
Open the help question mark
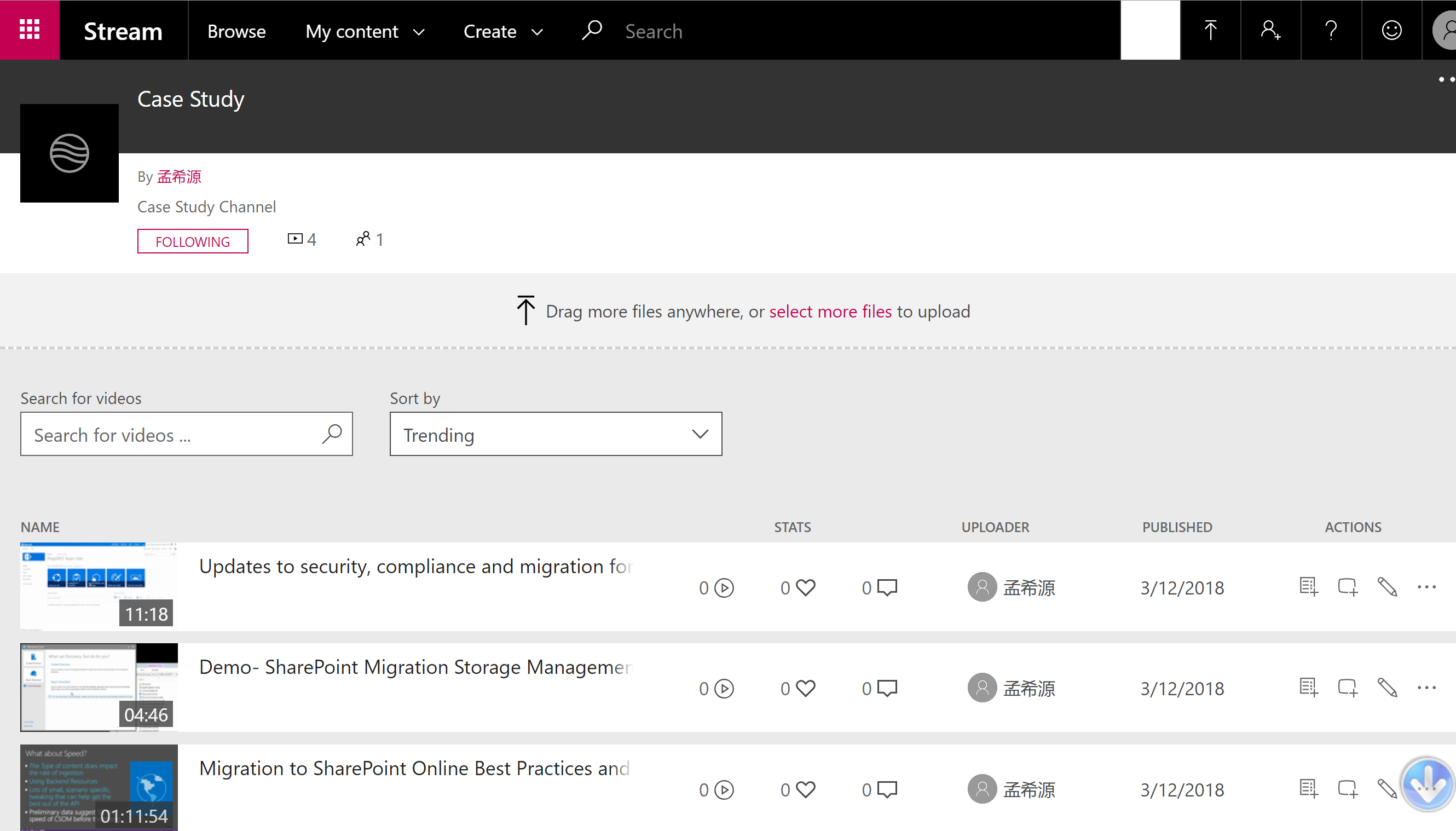[1331, 30]
